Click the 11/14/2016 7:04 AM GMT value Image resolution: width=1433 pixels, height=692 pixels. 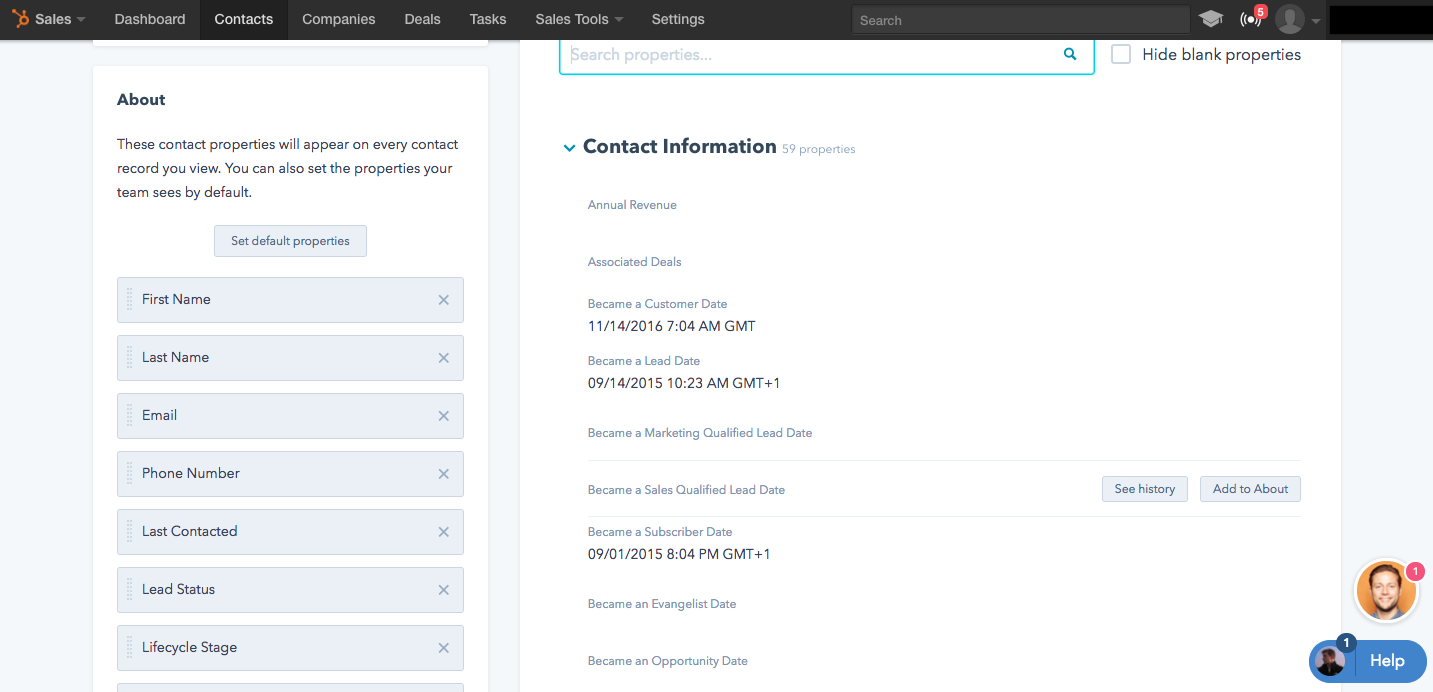[x=672, y=326]
